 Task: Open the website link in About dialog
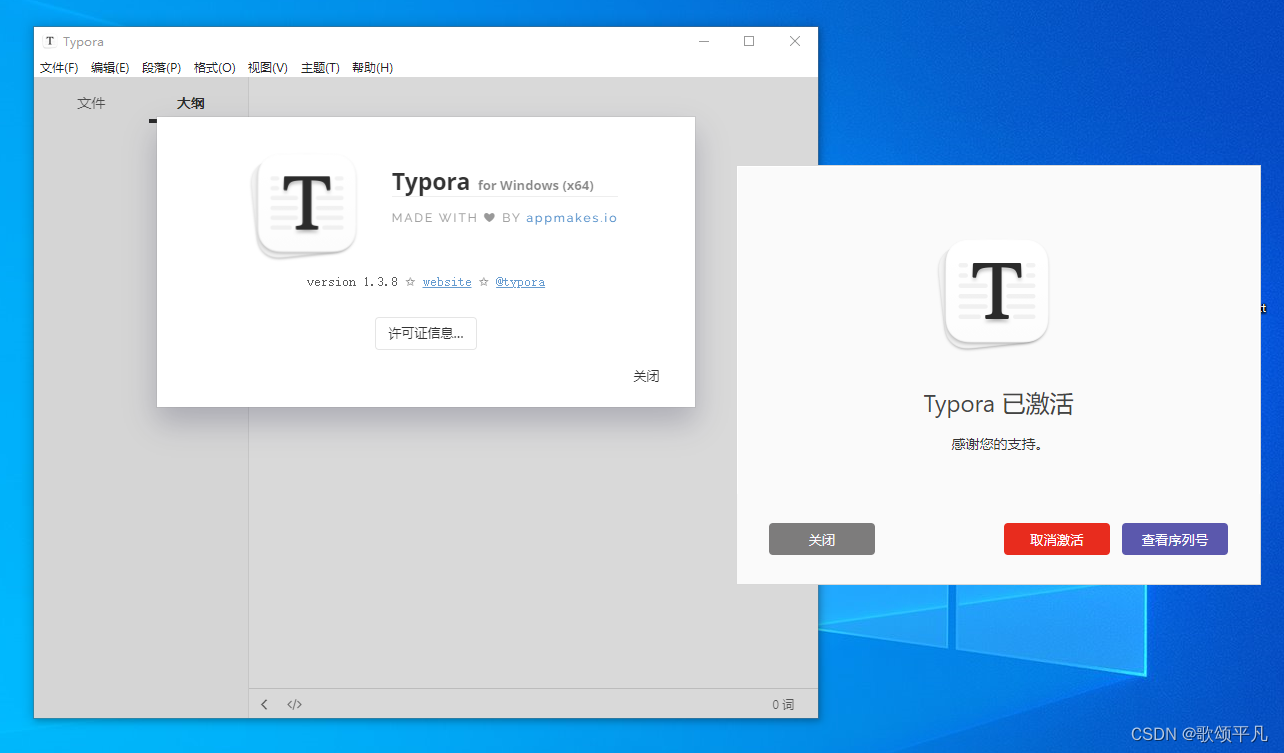pyautogui.click(x=447, y=282)
